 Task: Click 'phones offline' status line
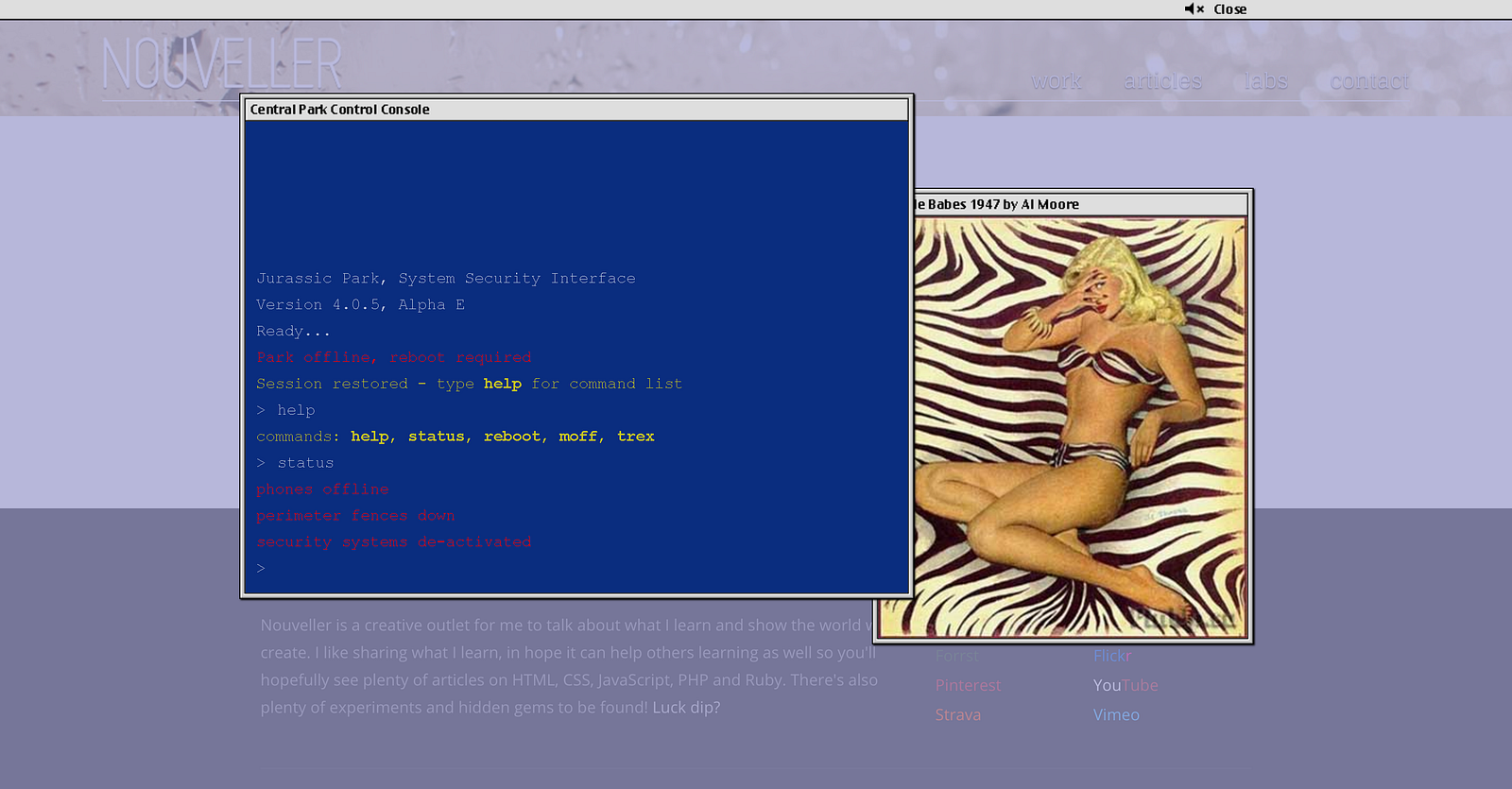tap(322, 489)
